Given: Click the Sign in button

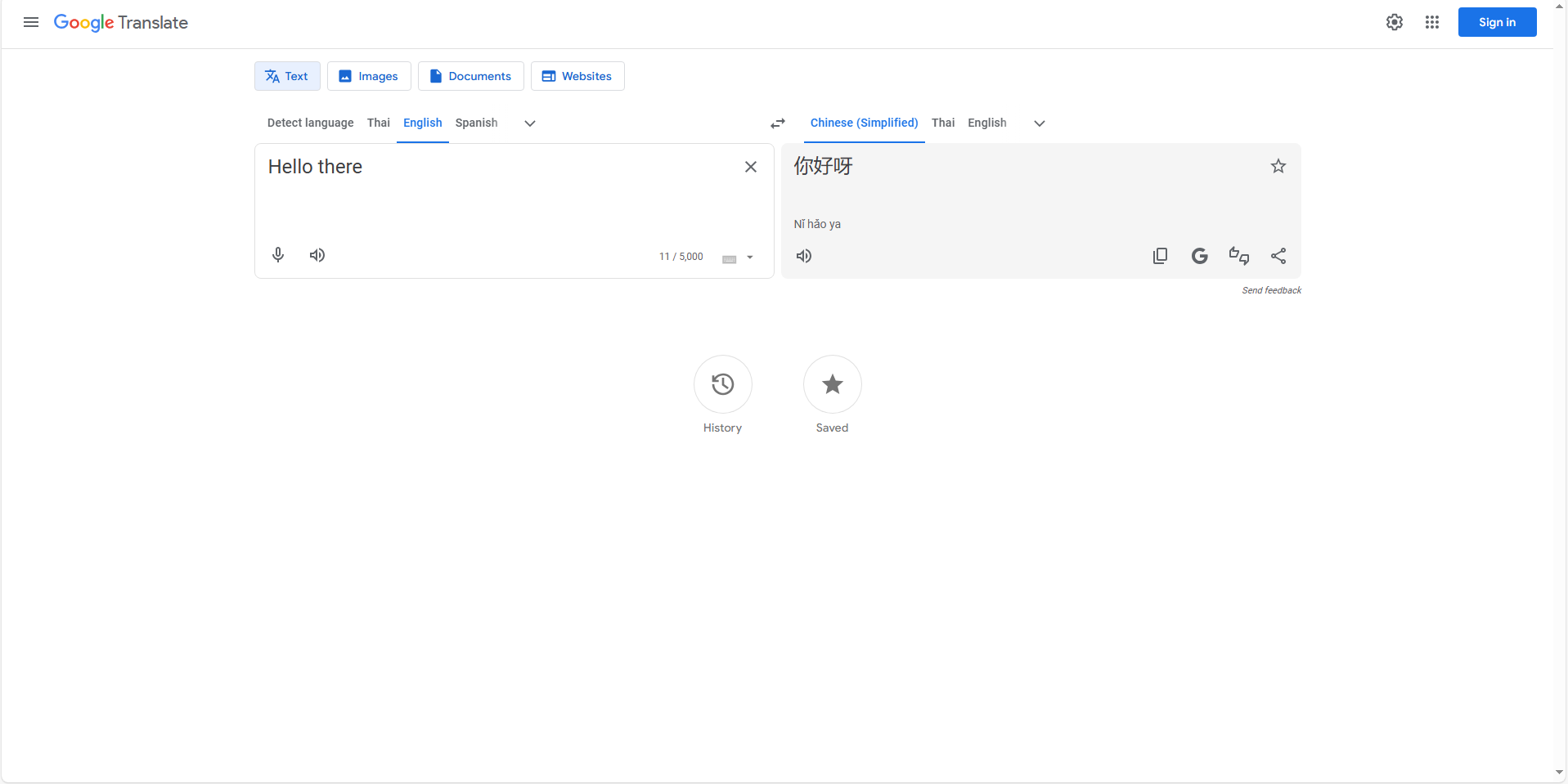Looking at the screenshot, I should tap(1496, 22).
